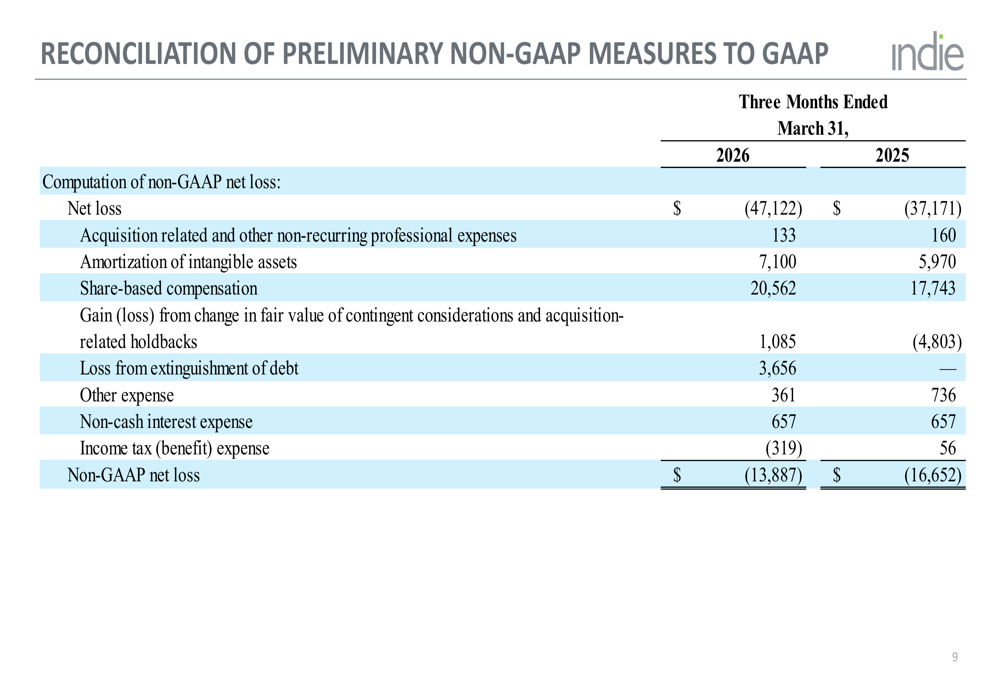The width and height of the screenshot is (1000, 685).
Task: Click 'Computation of non-GAAP net loss:' row label
Action: click(161, 182)
